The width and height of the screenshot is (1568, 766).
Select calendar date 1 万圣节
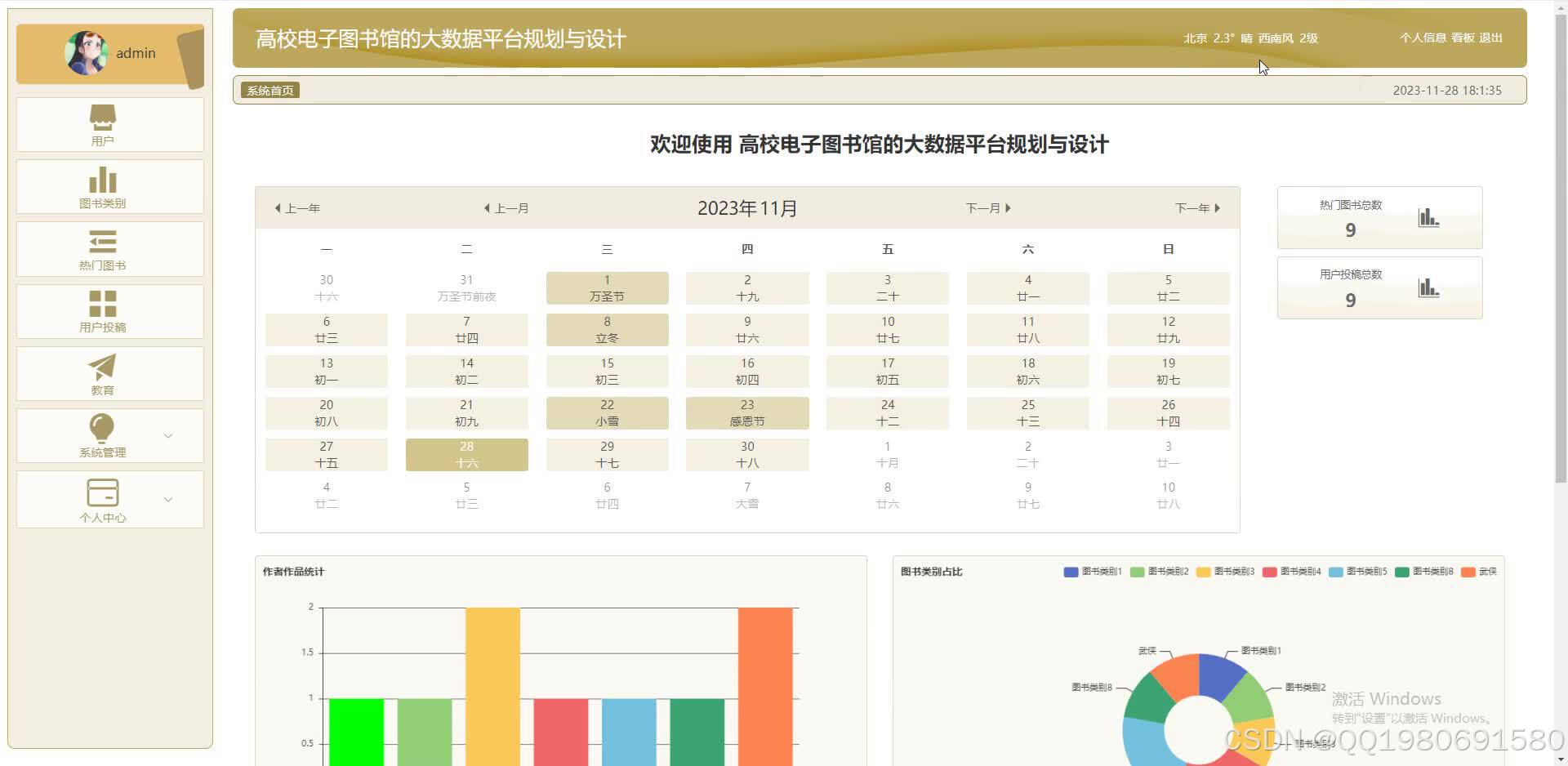point(607,288)
